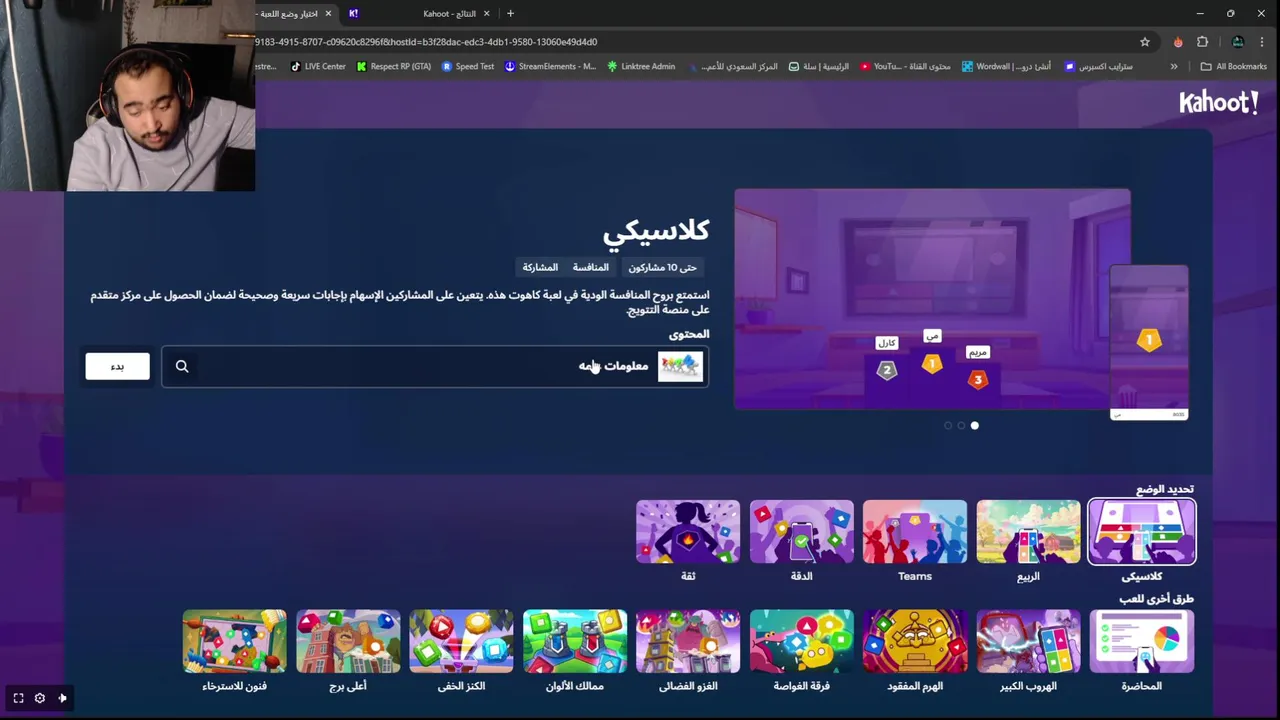Open the المركز السعودي bookmark
This screenshot has height=720, width=1280.
[x=732, y=66]
